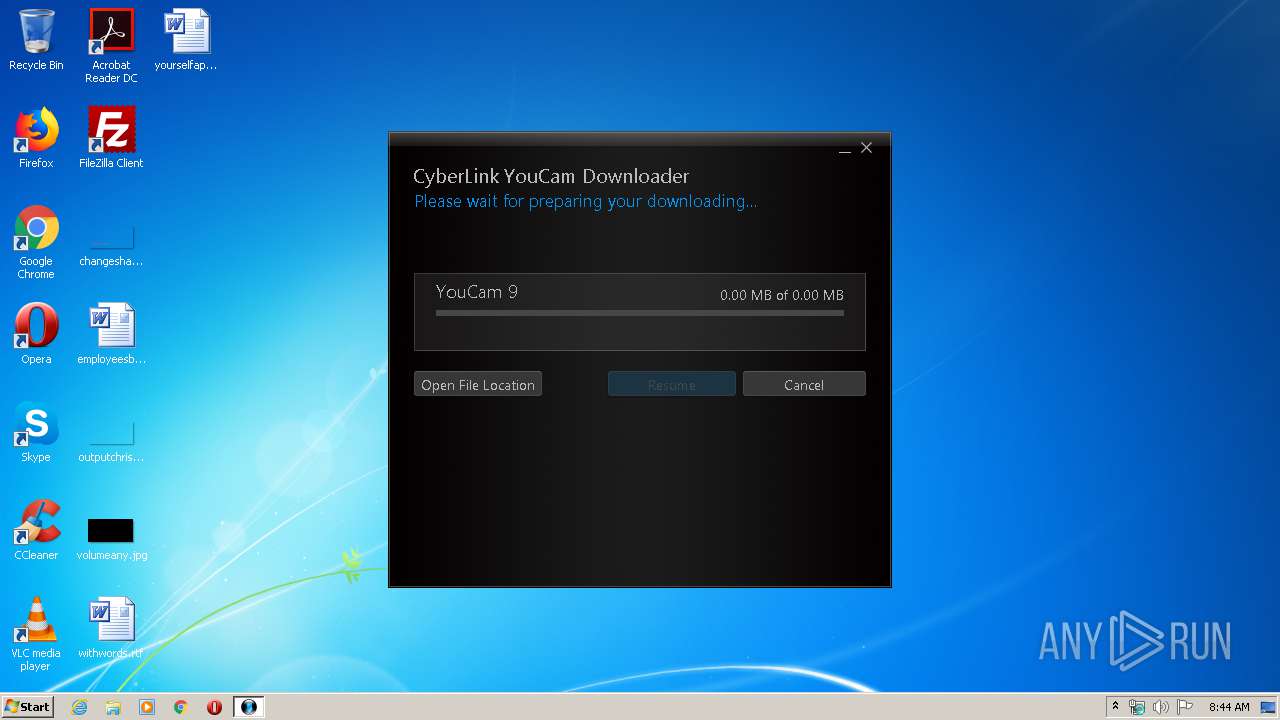
Task: Open Windows Explorer folder in taskbar
Action: click(x=113, y=707)
